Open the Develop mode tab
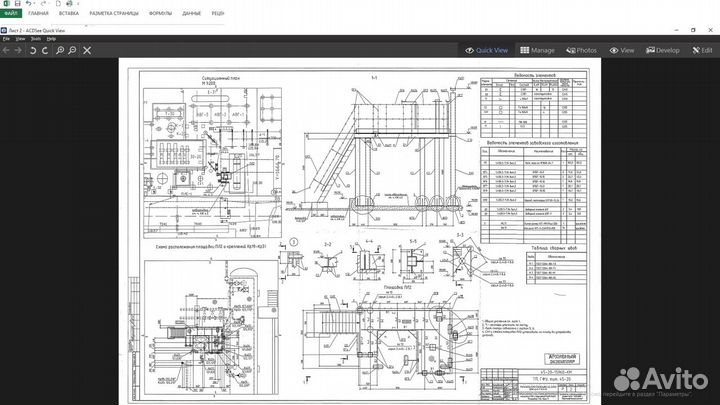The image size is (720, 405). (x=662, y=49)
